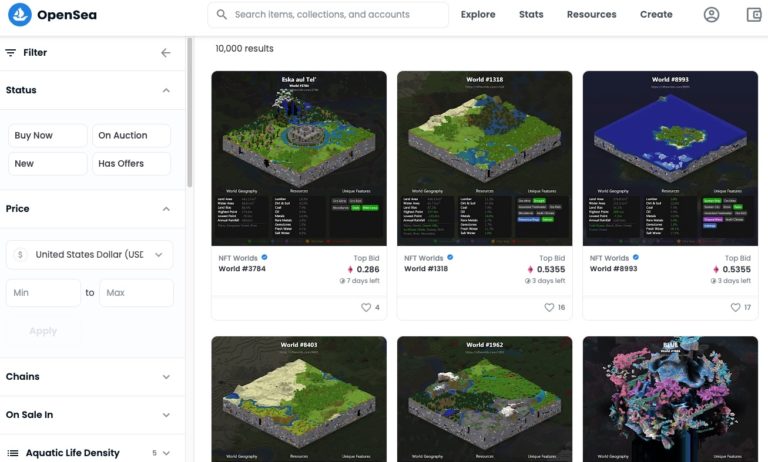Image resolution: width=768 pixels, height=462 pixels.
Task: Toggle the New status filter
Action: point(48,164)
